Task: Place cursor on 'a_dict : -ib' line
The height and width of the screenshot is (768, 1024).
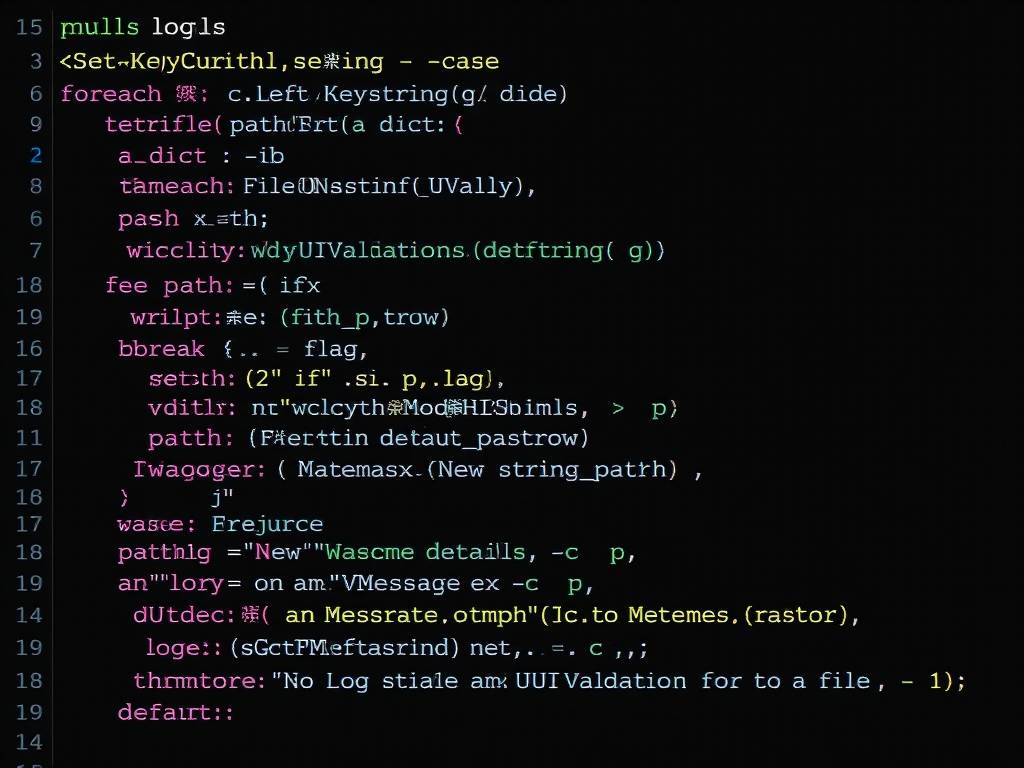Action: pos(201,156)
